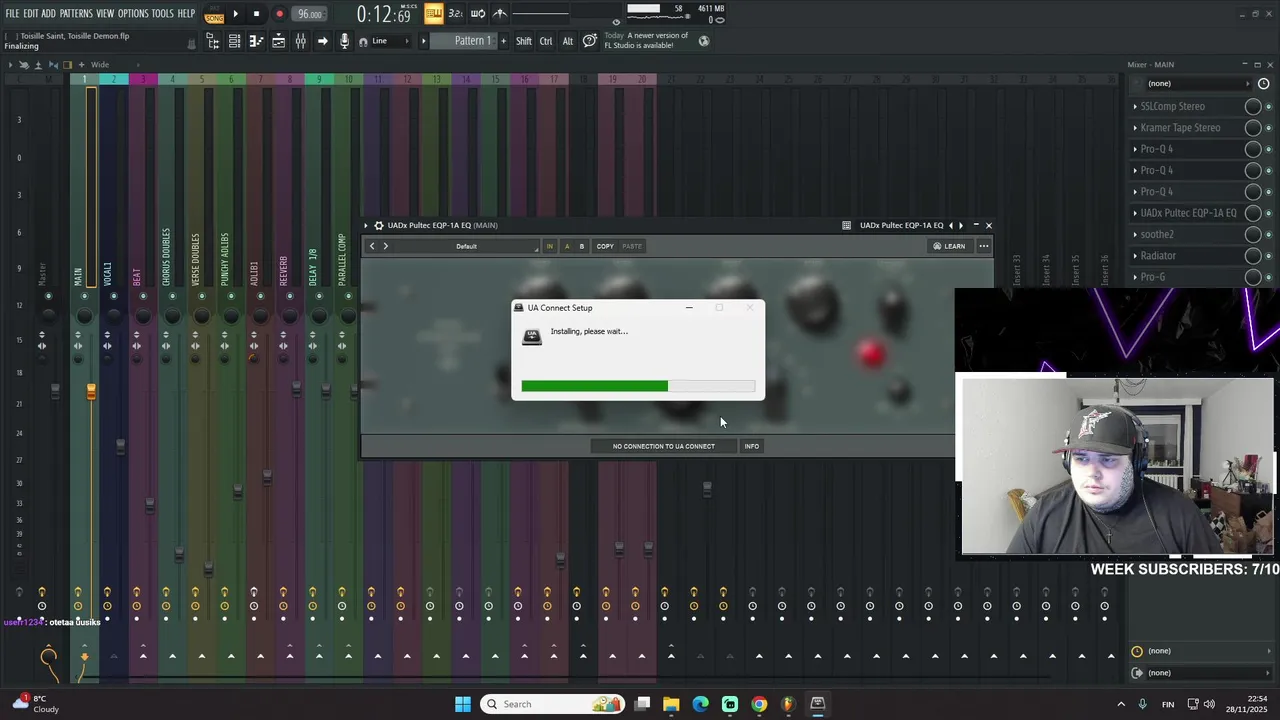Toggle the loop record icon
The width and height of the screenshot is (1280, 720).
(477, 13)
